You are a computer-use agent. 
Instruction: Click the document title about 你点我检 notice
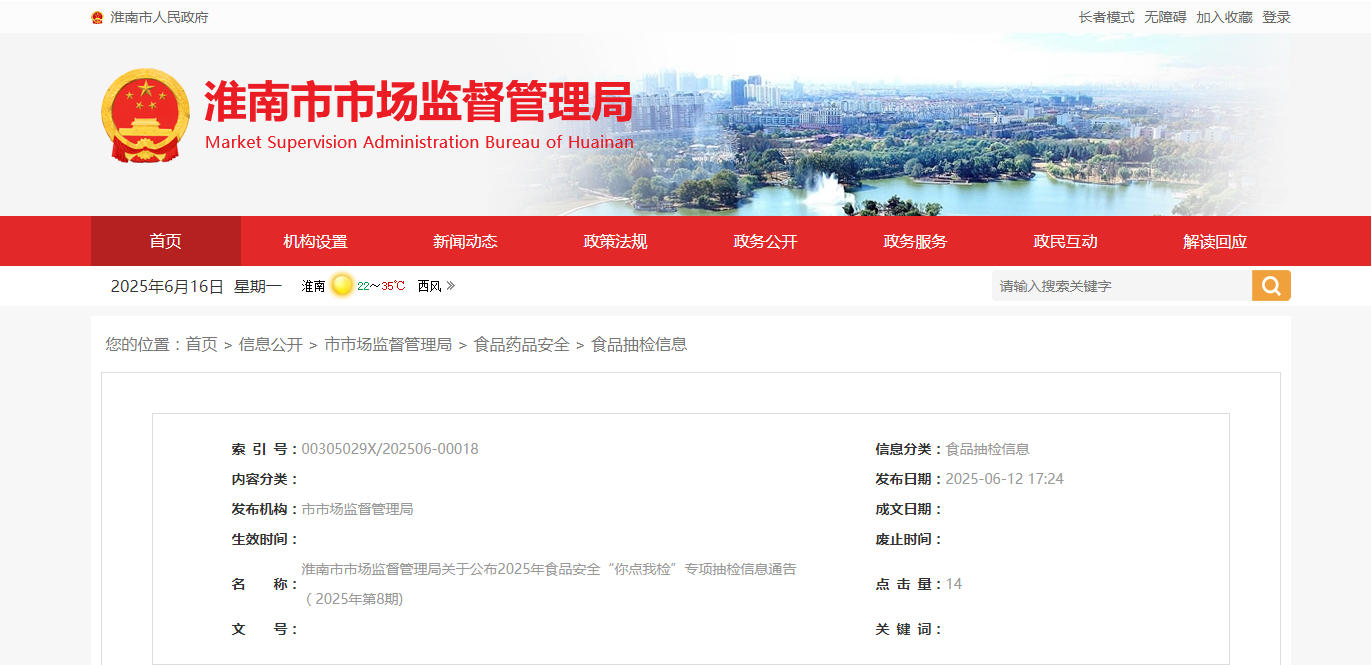[x=549, y=584]
